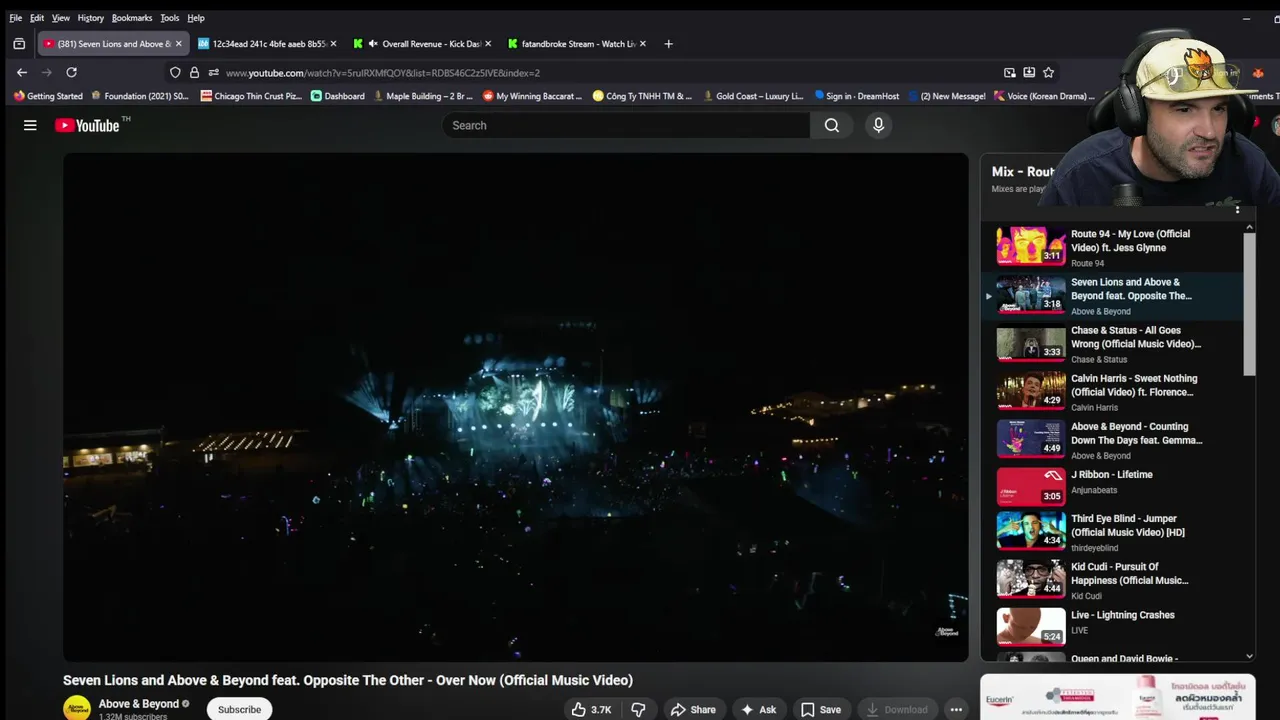Open the YouTube hamburger guide menu
The height and width of the screenshot is (720, 1280).
click(30, 125)
